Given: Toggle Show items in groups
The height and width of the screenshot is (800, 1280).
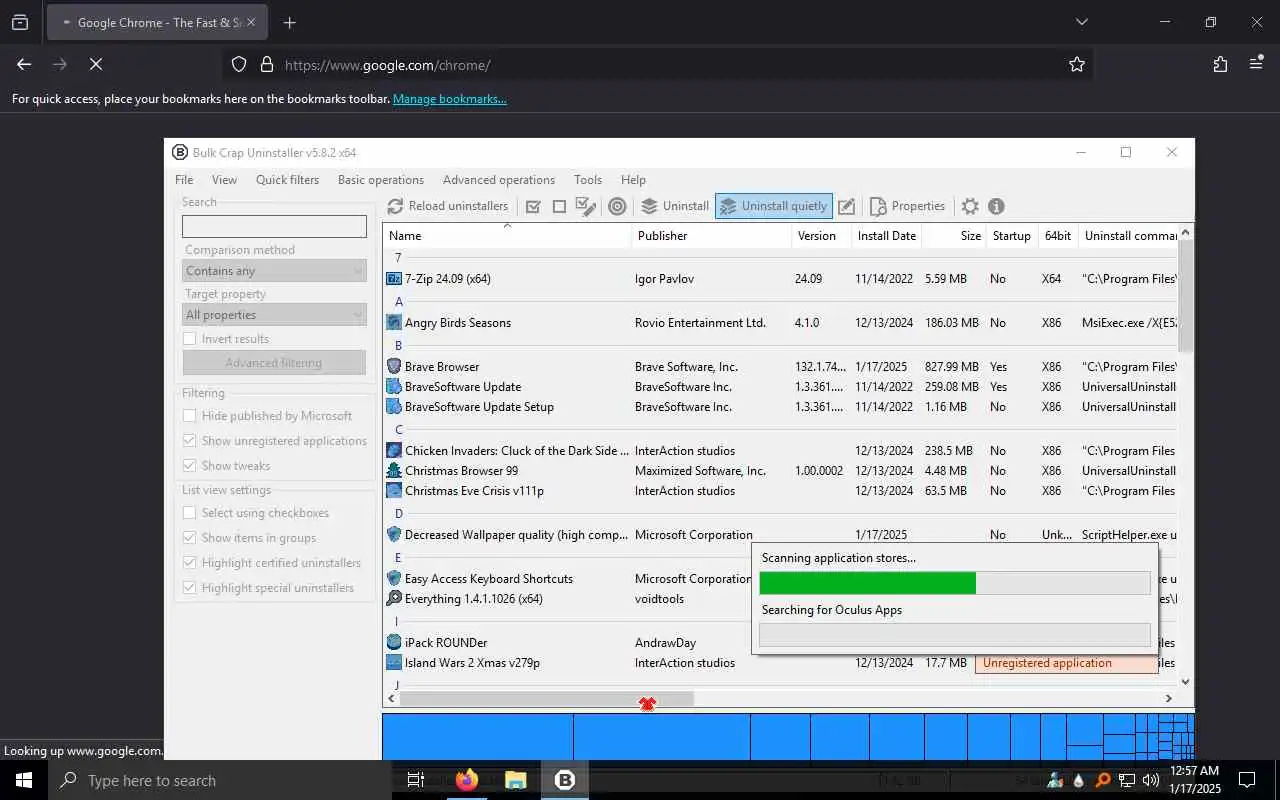Looking at the screenshot, I should pyautogui.click(x=189, y=538).
